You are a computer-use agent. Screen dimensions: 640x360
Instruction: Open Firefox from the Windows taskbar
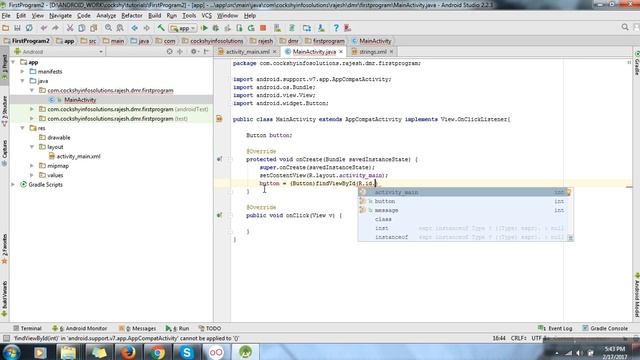coord(128,352)
